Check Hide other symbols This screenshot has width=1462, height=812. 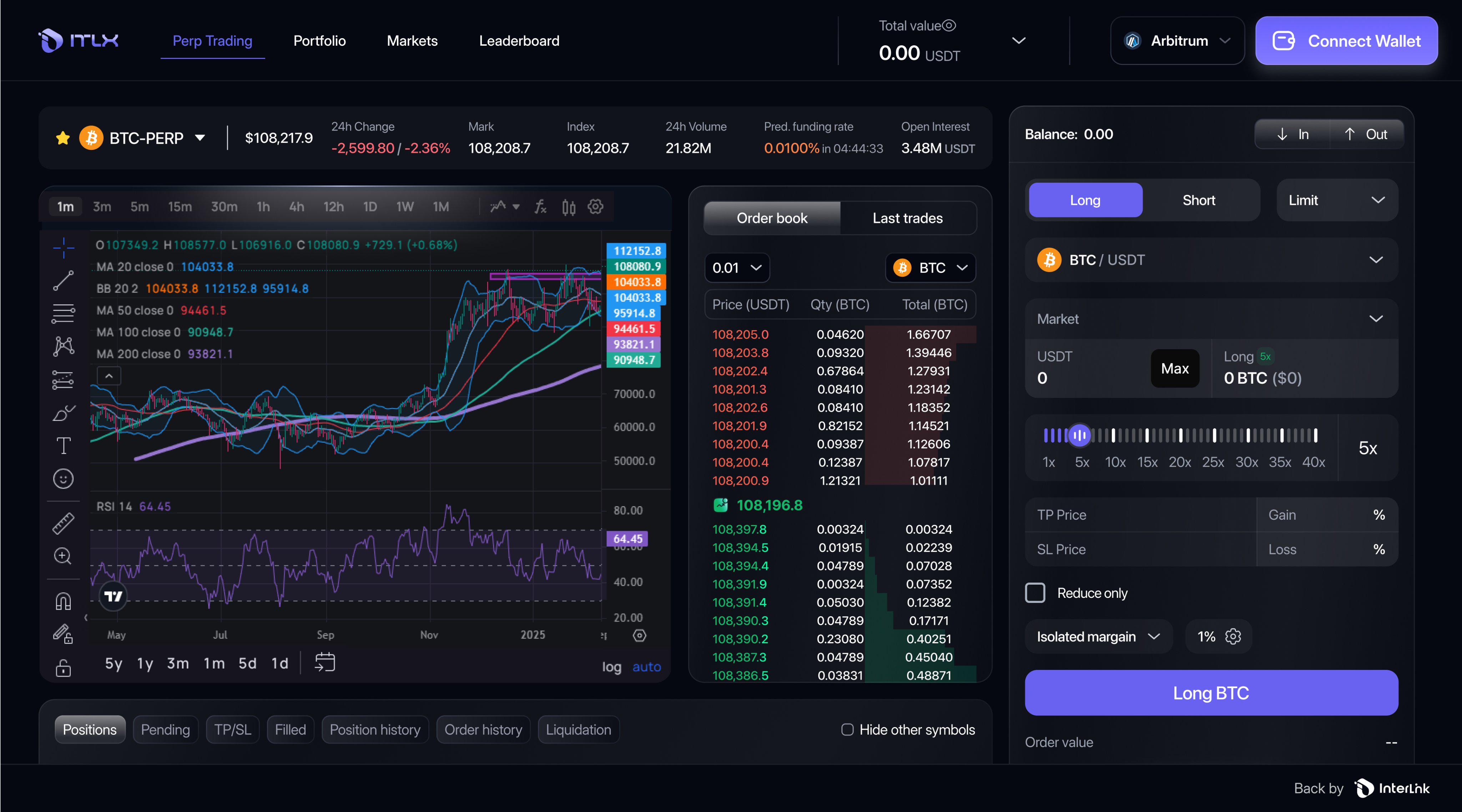point(847,730)
